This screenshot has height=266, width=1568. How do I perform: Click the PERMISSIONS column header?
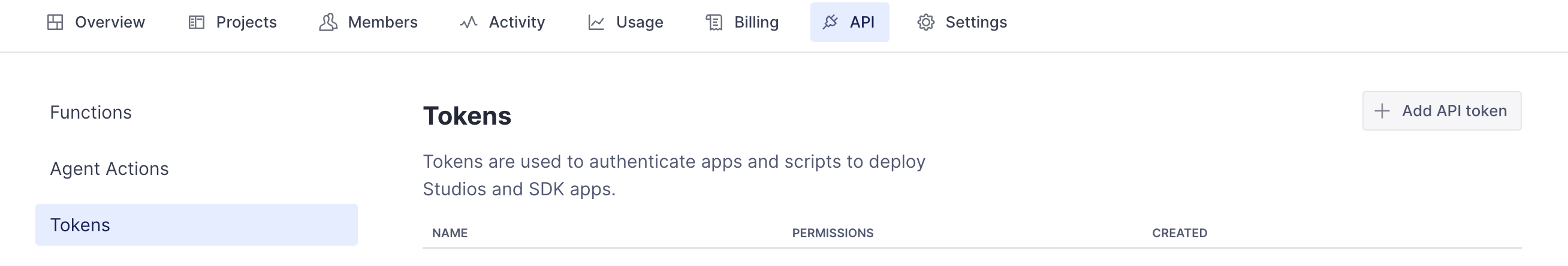[x=832, y=233]
